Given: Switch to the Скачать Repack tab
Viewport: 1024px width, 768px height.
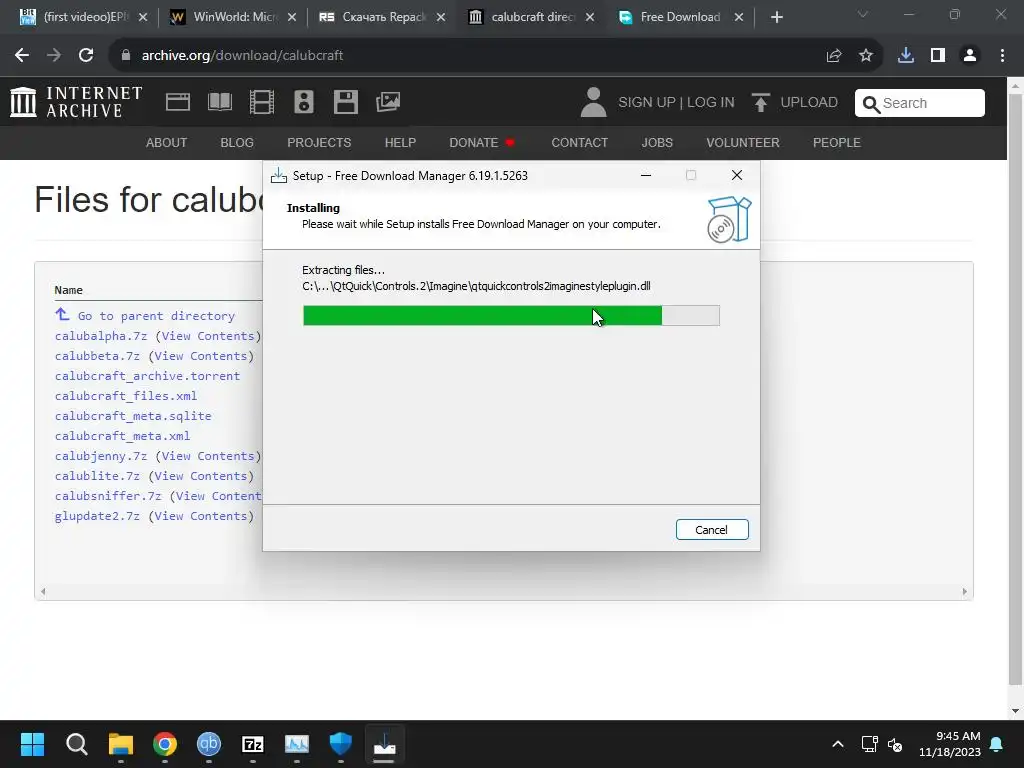Looking at the screenshot, I should point(382,18).
